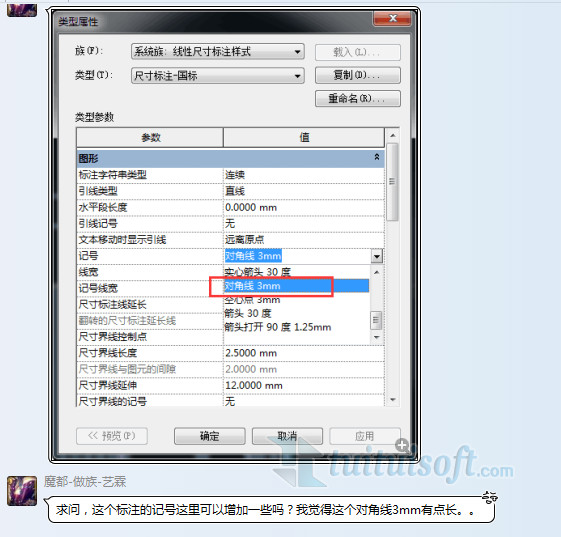Select 实心箭头 30 度 from list
The height and width of the screenshot is (537, 561).
[x=258, y=272]
